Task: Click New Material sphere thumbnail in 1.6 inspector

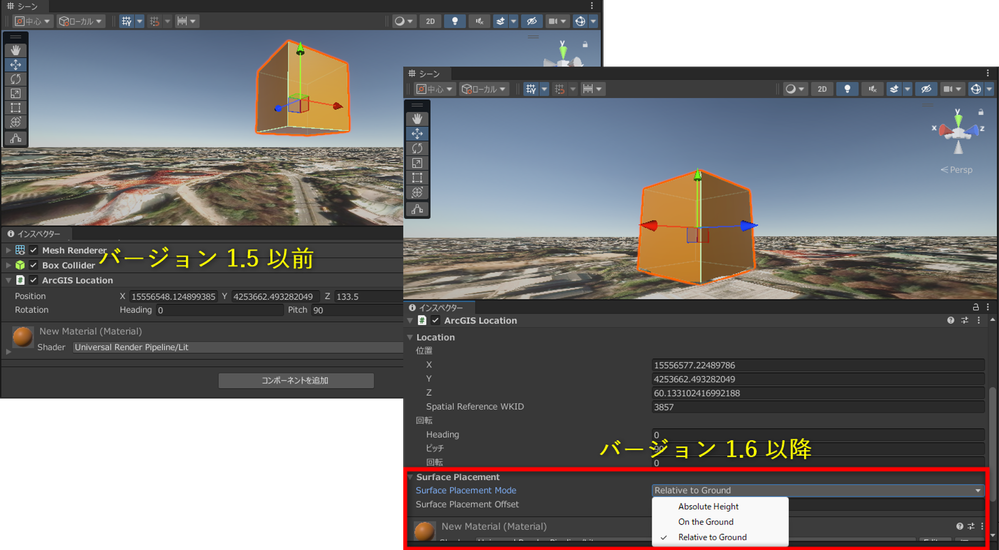Action: click(x=424, y=532)
